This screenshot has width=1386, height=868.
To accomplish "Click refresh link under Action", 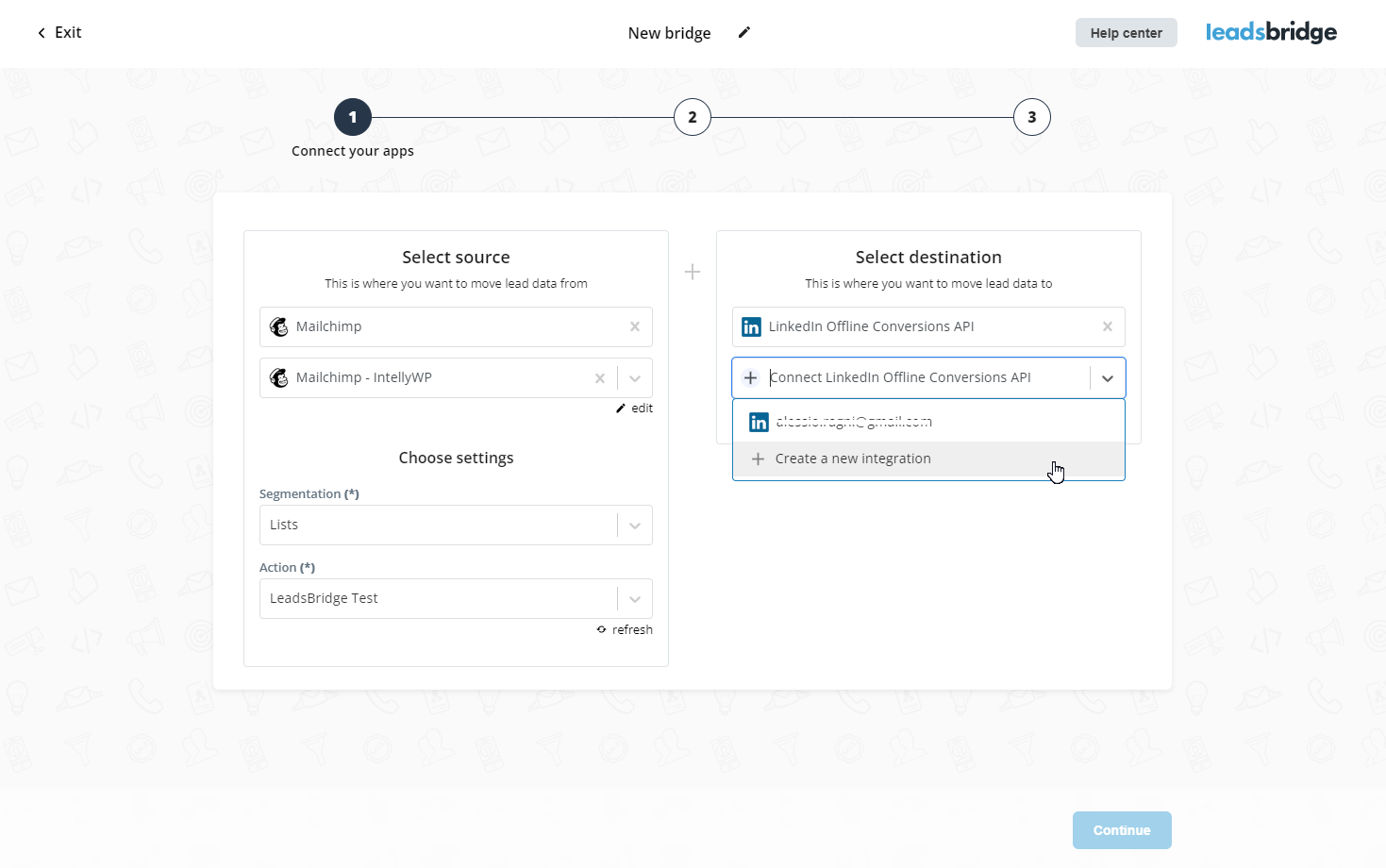I will point(625,629).
